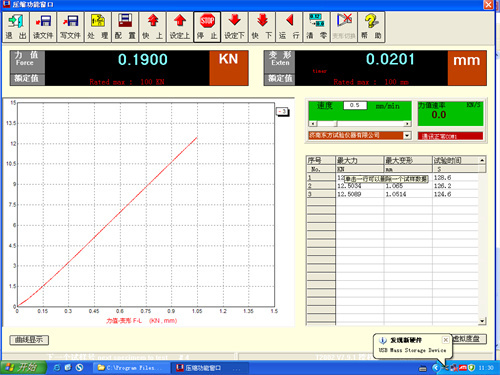Select row 3 in results table
The width and height of the screenshot is (500, 375).
(396, 194)
